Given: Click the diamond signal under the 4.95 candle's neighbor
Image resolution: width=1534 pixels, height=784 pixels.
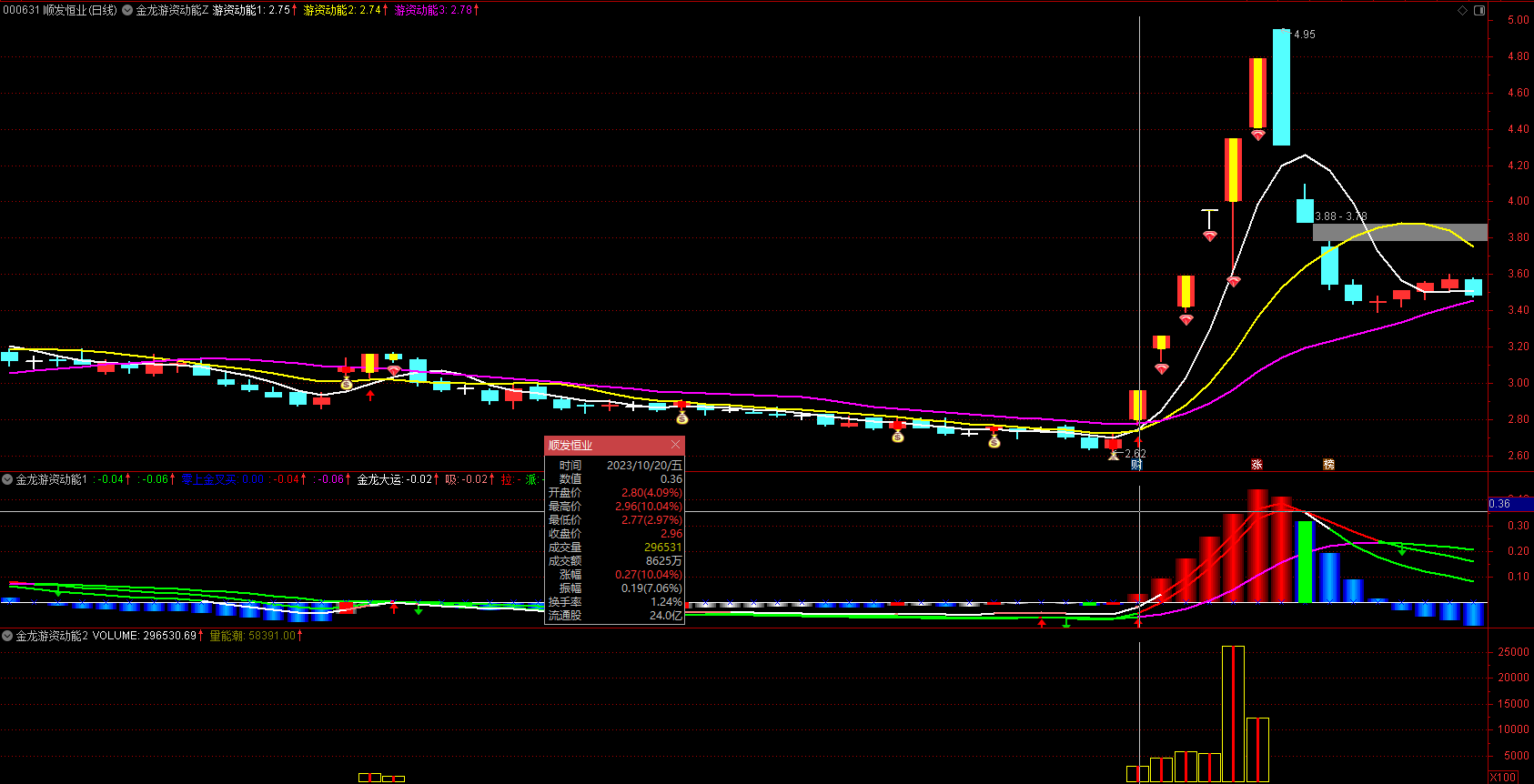Looking at the screenshot, I should [1257, 136].
